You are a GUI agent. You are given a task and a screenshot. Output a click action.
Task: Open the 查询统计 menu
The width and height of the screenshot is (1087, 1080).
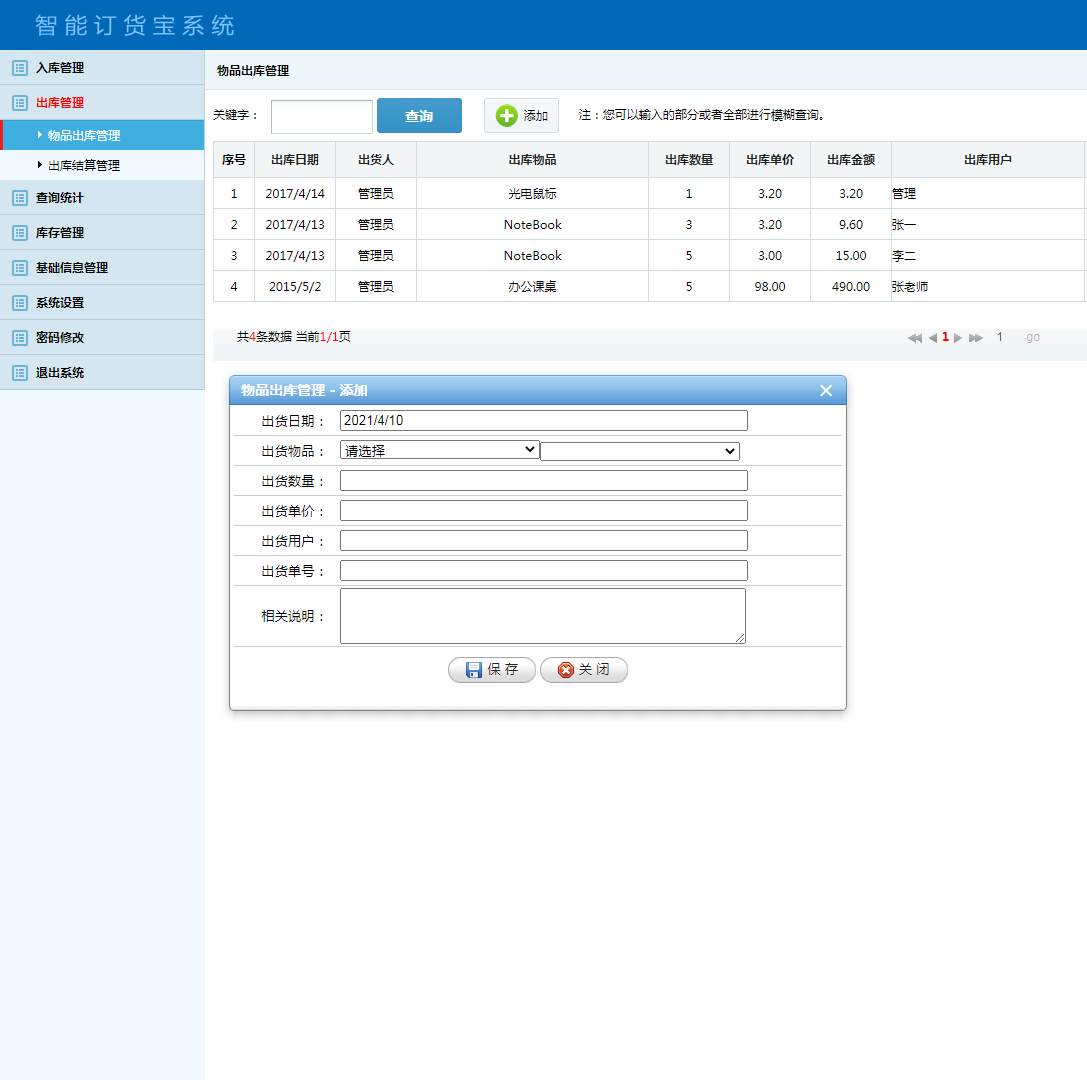[x=60, y=198]
